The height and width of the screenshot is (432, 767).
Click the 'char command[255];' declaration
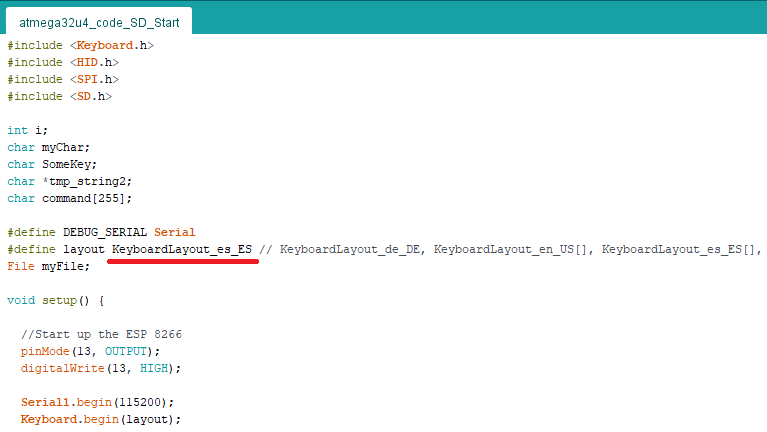point(69,198)
